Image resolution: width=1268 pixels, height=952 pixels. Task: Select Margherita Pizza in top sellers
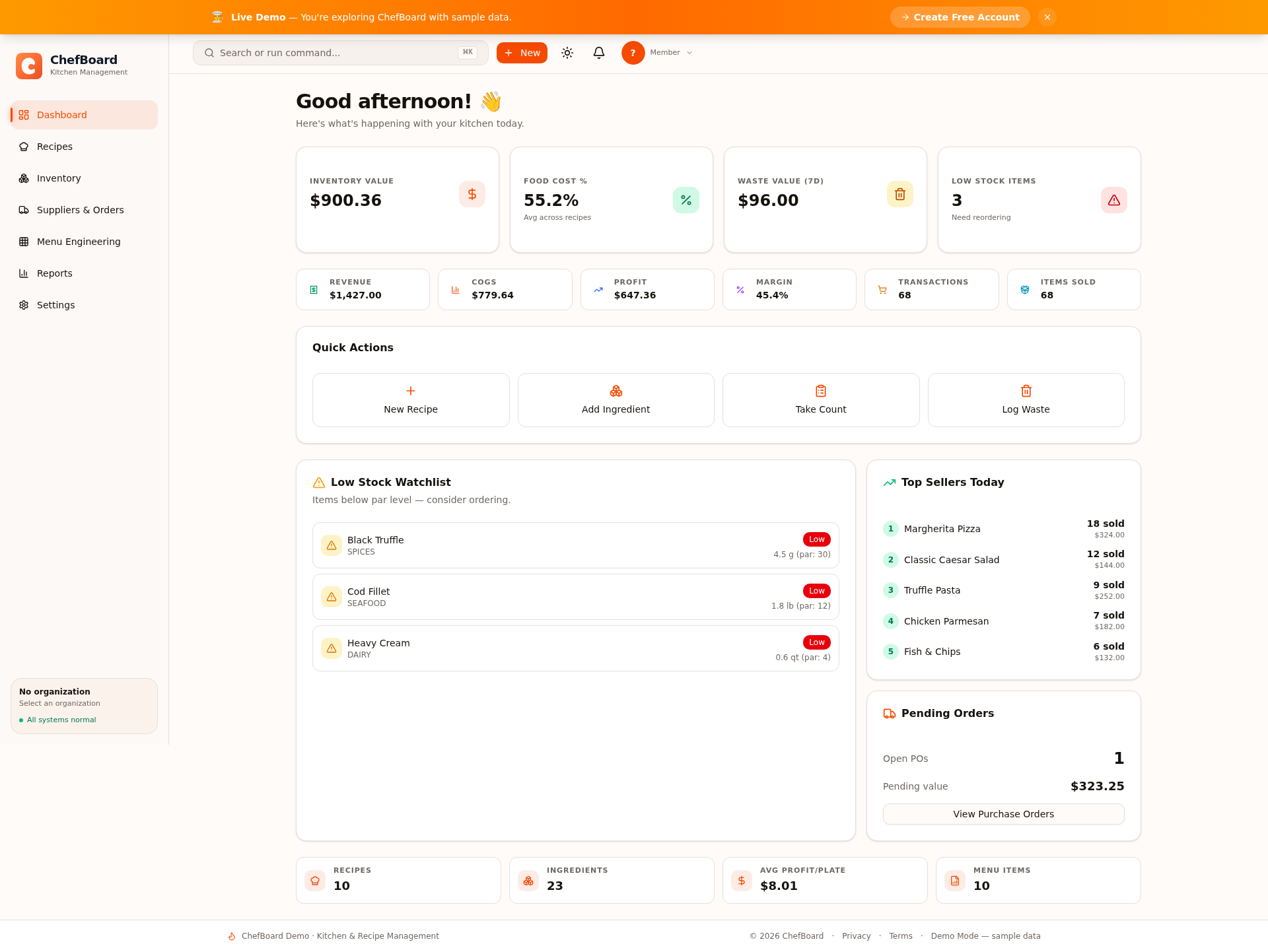pyautogui.click(x=1004, y=529)
